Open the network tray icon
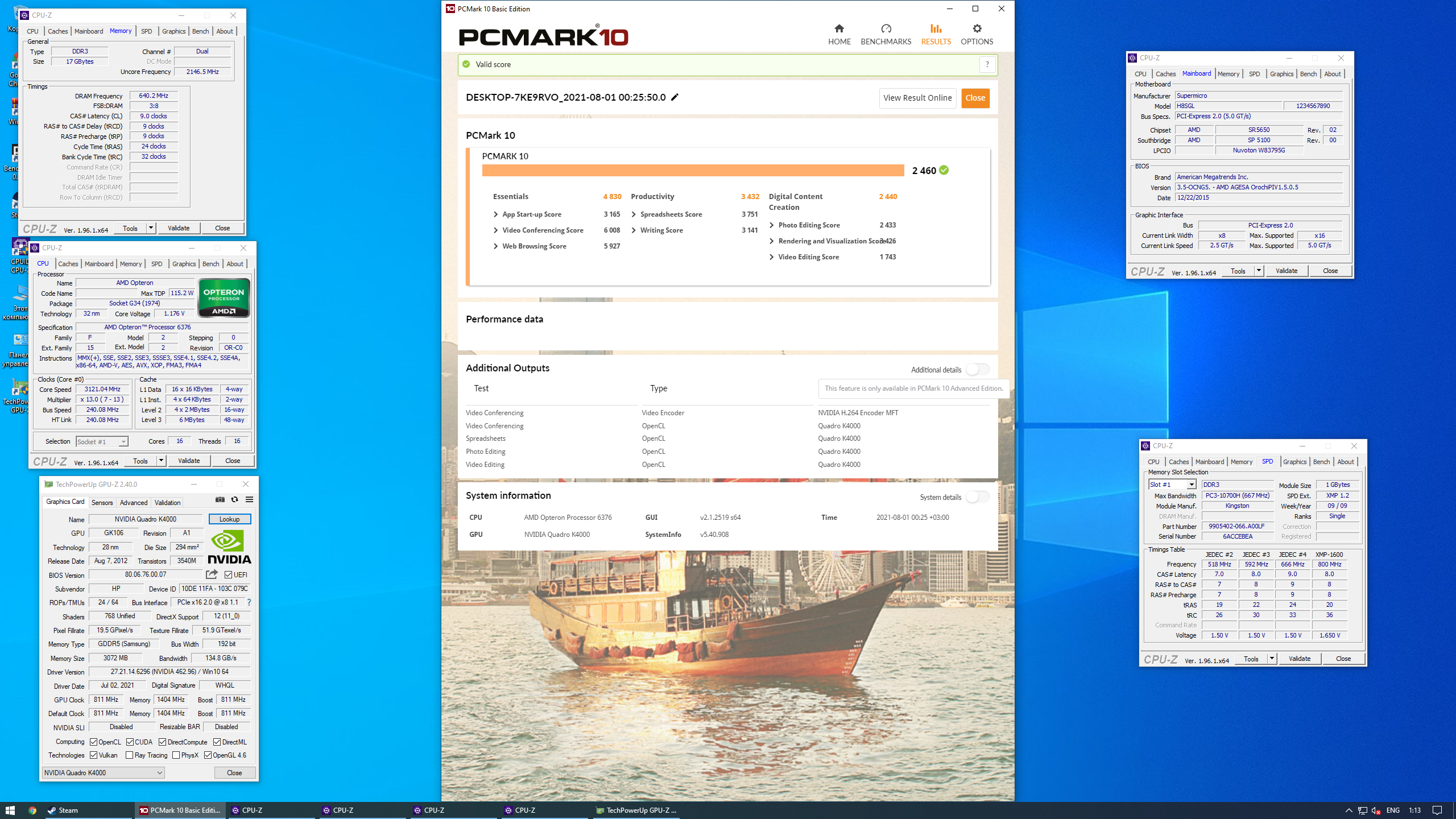This screenshot has width=1456, height=819. [1362, 810]
